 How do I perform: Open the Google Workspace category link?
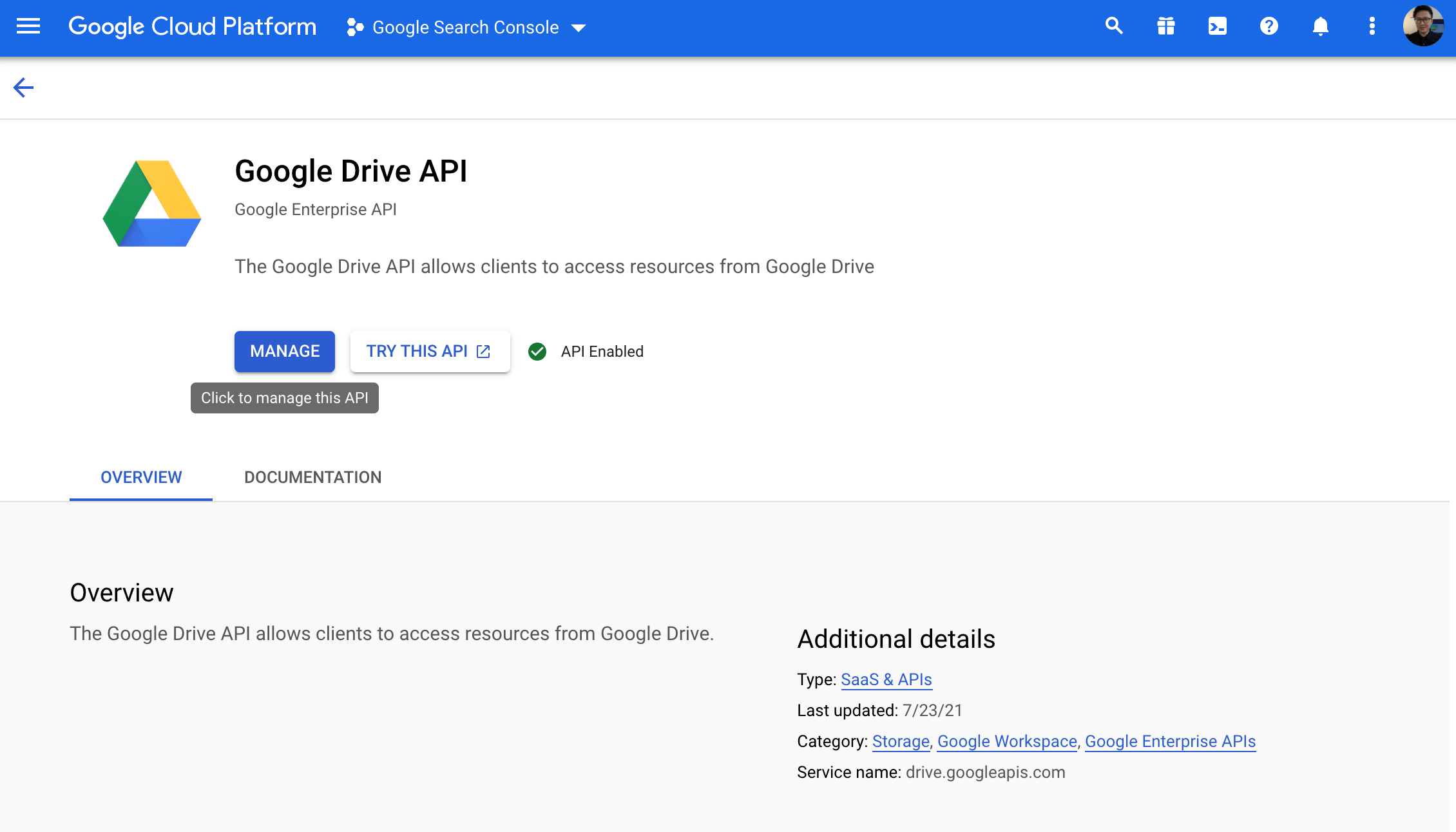tap(1007, 741)
